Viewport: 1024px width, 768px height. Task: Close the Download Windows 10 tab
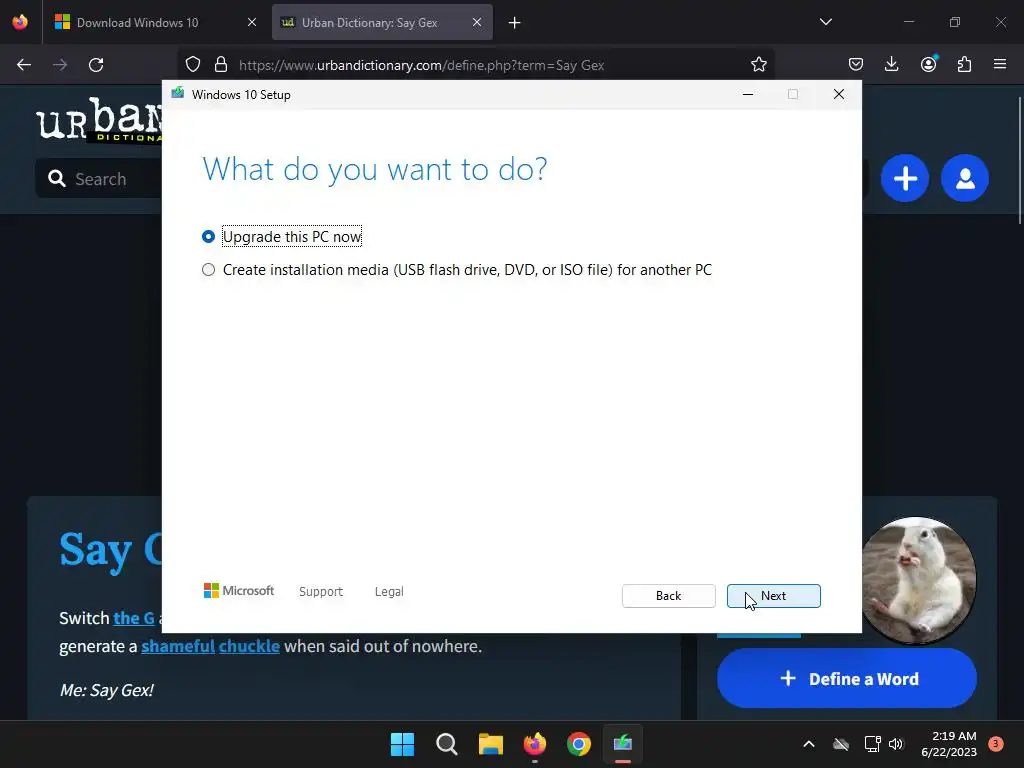tap(251, 22)
